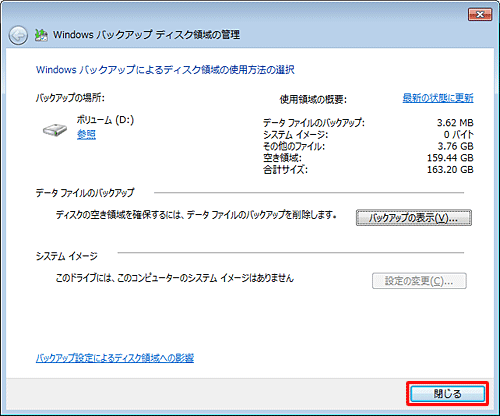
Task: Click the このドライブには、このコンピューターのシステム イメージはありません text
Action: [175, 278]
